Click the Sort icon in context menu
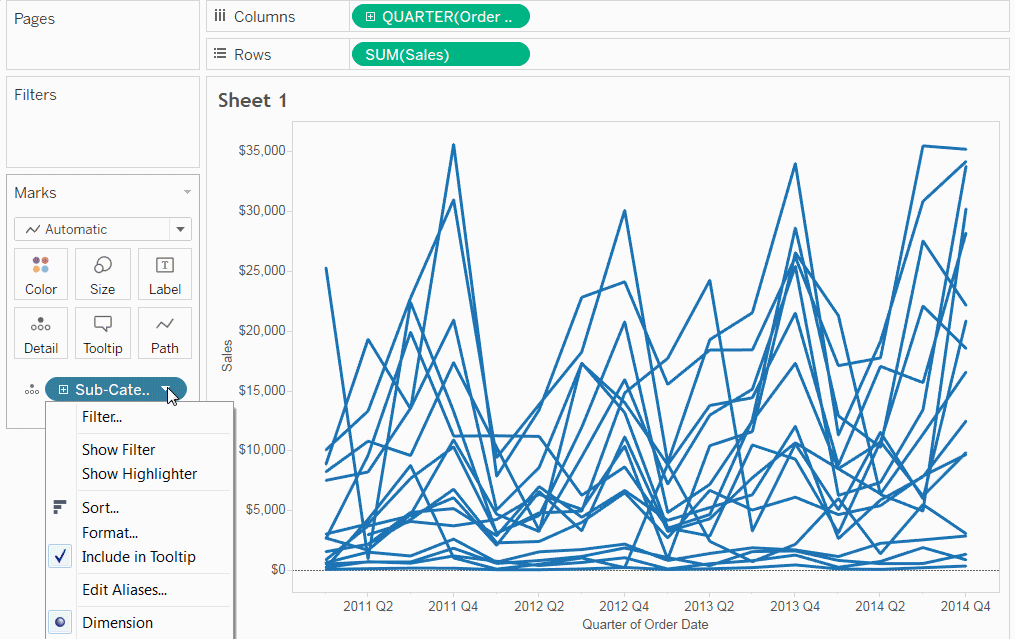 [x=60, y=507]
